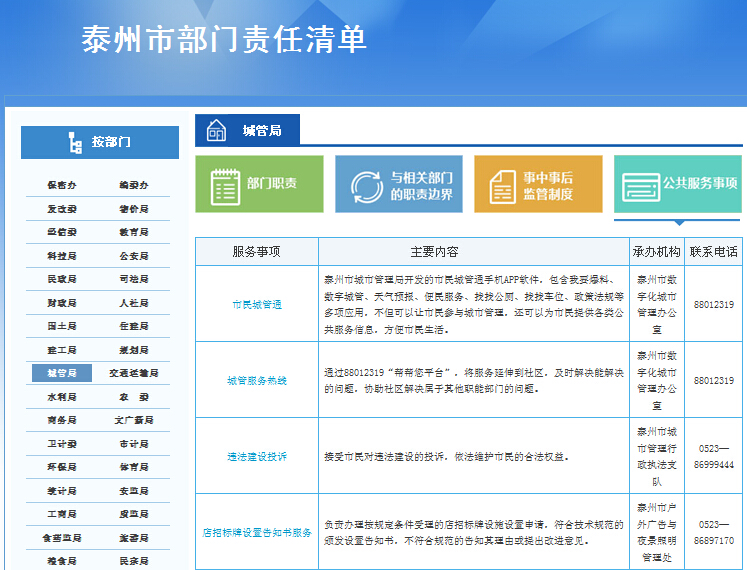Click the circular arrows icon on 职责边界
This screenshot has height=570, width=747.
366,186
